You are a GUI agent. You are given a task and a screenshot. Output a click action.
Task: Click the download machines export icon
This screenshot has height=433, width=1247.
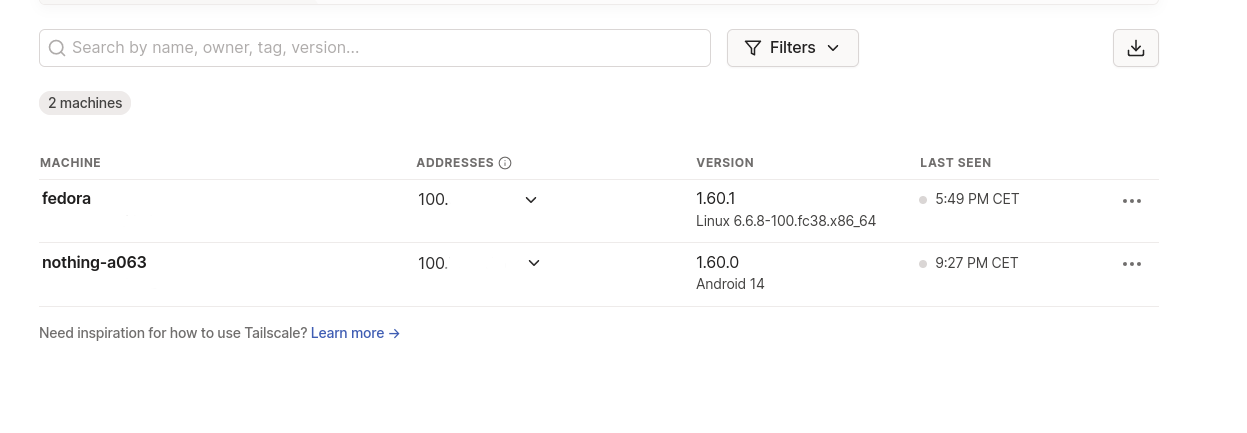[1135, 48]
